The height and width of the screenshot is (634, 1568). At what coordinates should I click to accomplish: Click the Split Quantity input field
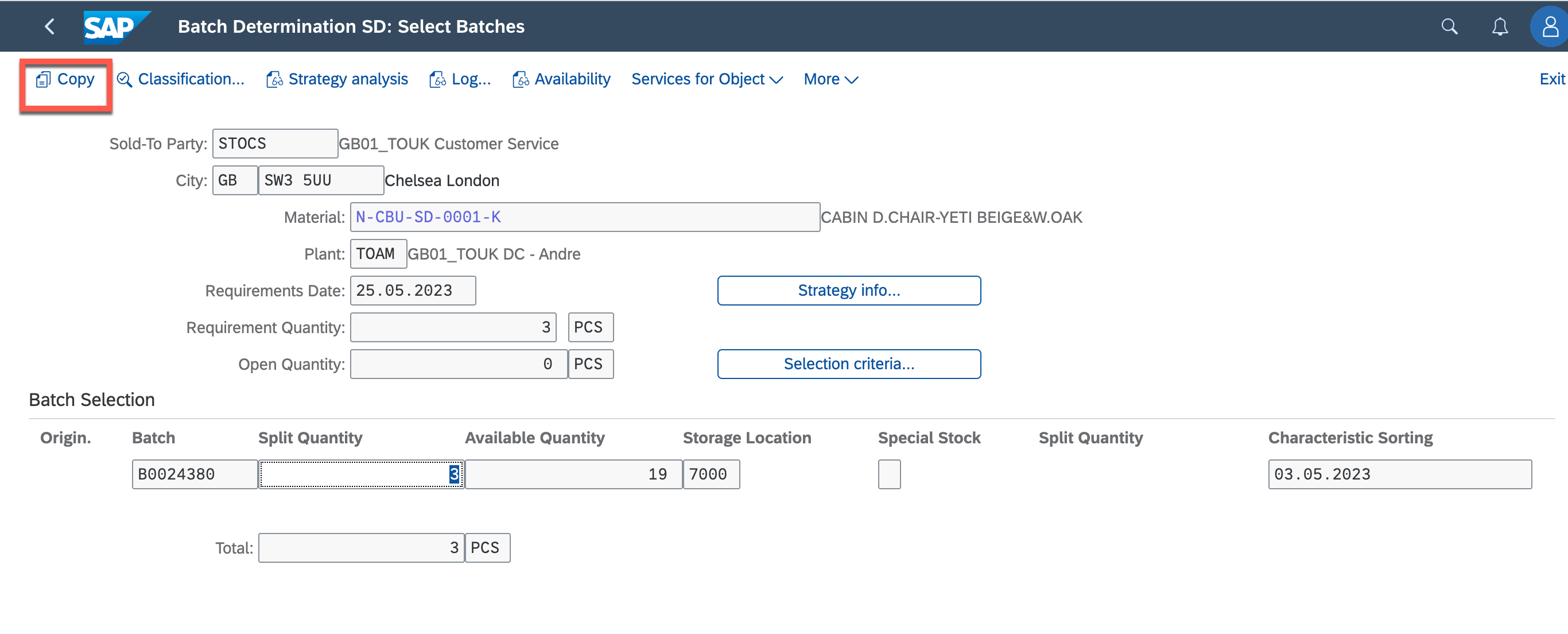tap(360, 474)
